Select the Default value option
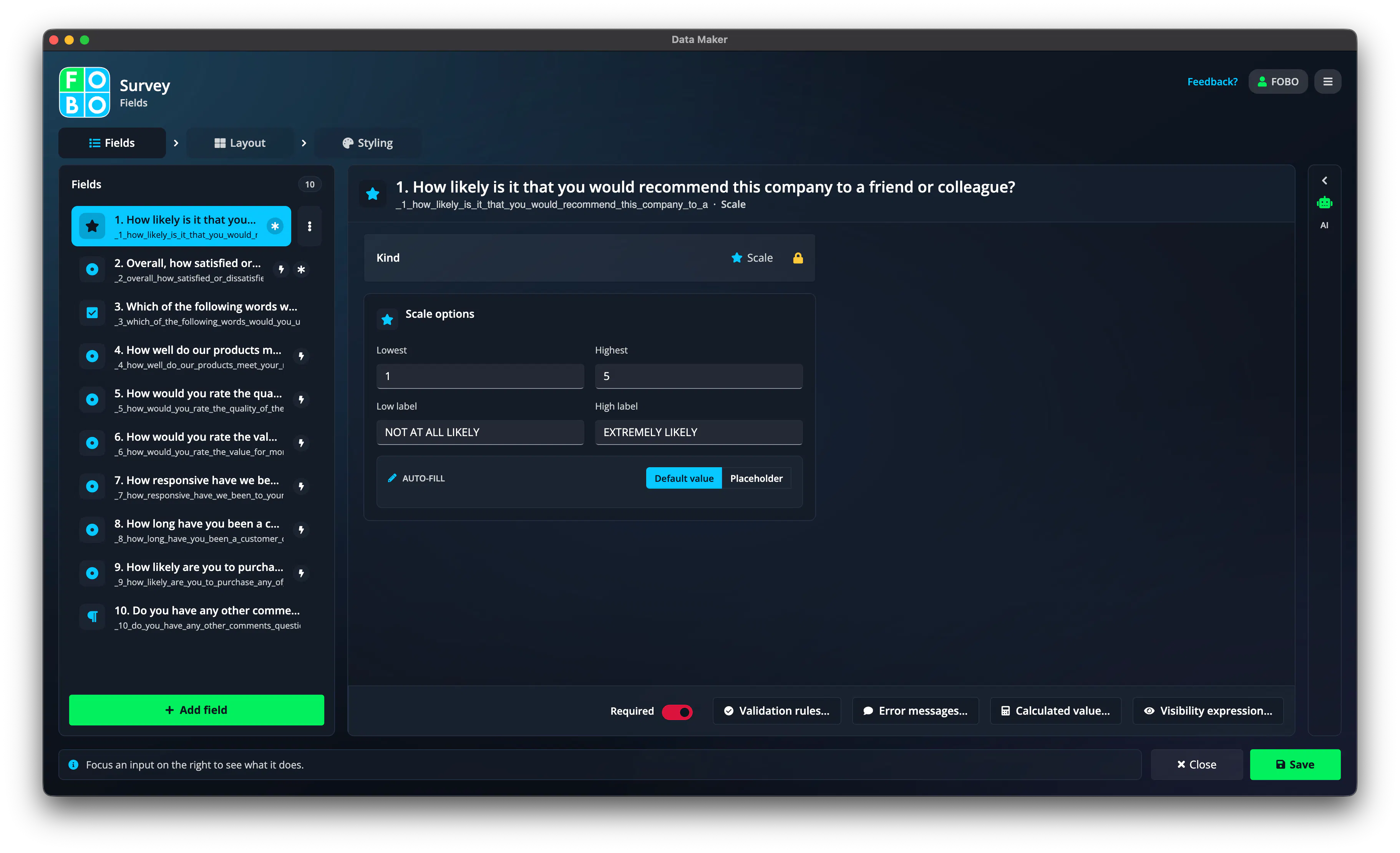 (683, 478)
